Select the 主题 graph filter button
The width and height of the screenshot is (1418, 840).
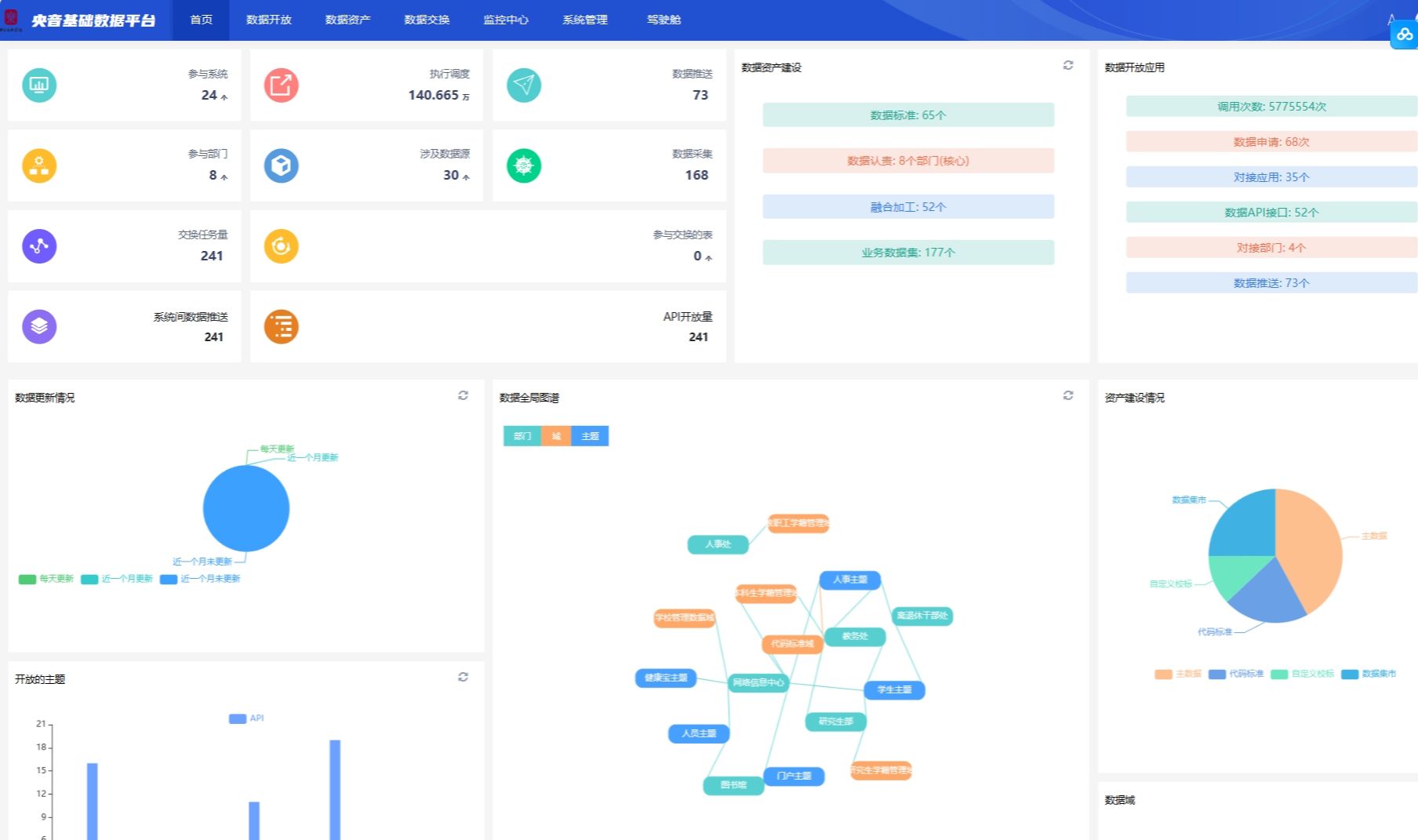tap(590, 436)
